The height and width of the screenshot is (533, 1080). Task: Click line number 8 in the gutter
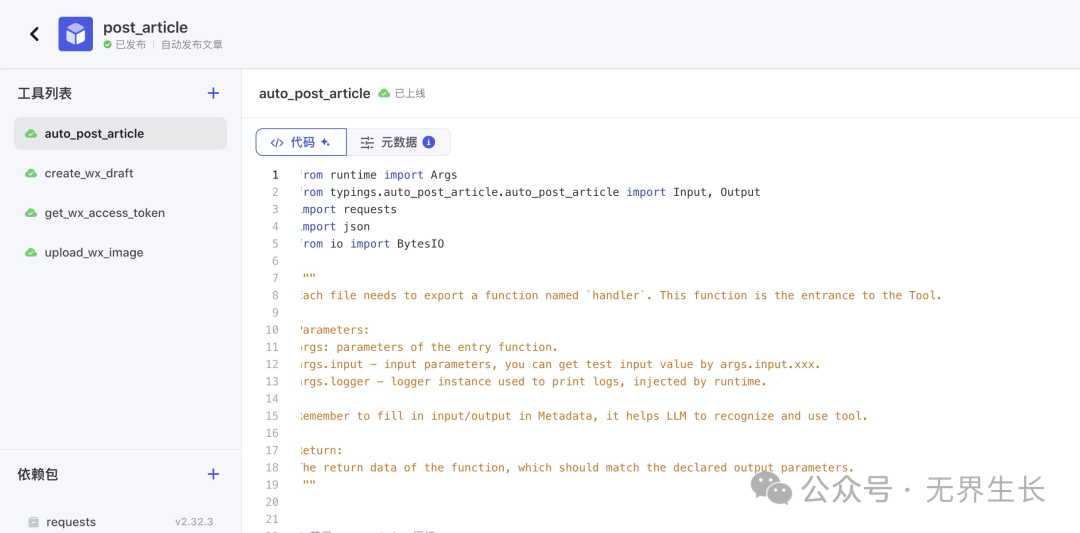pyautogui.click(x=275, y=295)
